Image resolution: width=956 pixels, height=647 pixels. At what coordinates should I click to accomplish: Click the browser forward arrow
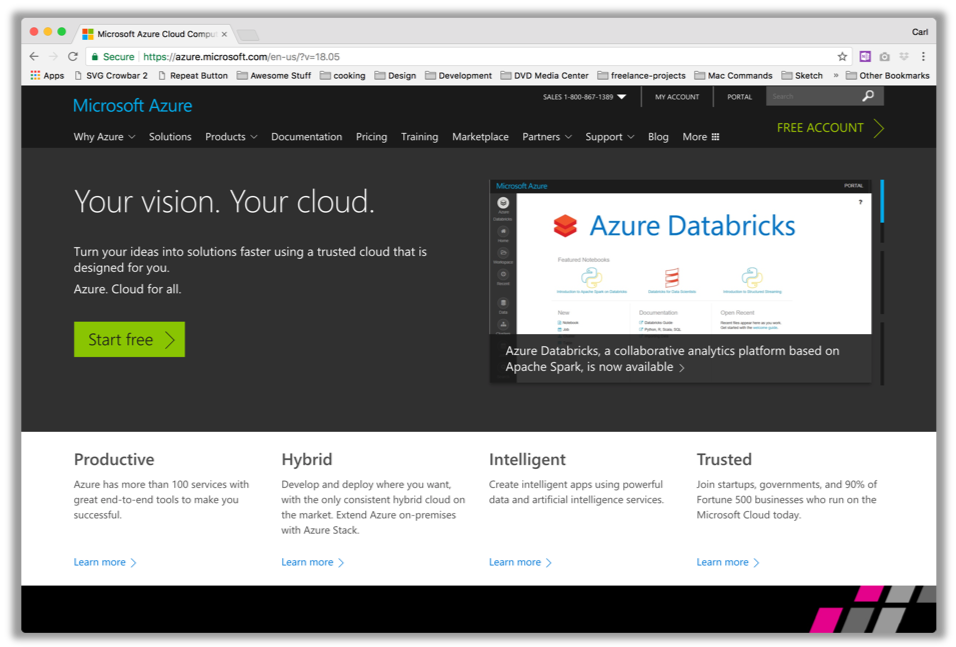click(54, 57)
